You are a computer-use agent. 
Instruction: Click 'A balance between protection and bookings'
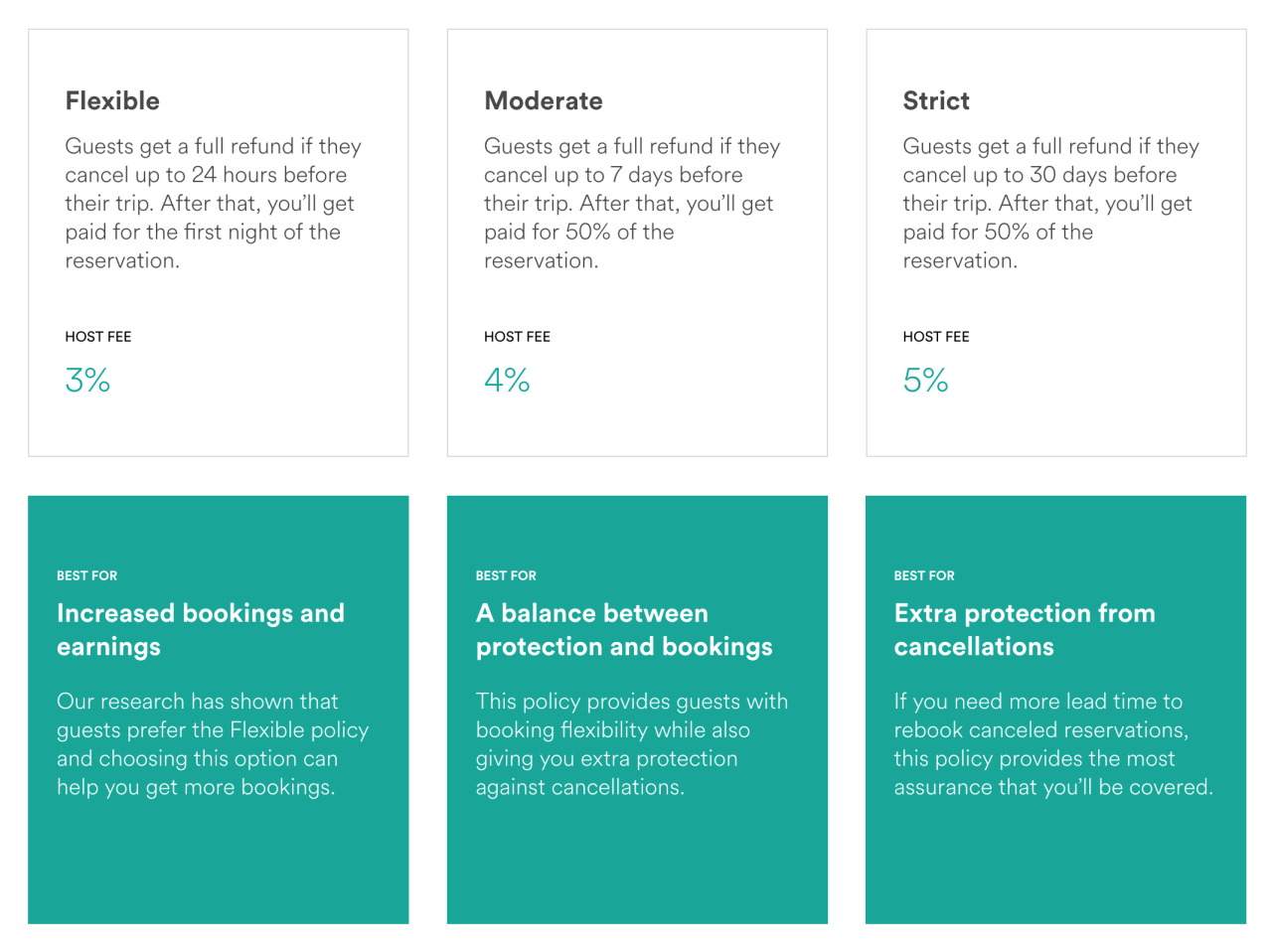tap(623, 630)
